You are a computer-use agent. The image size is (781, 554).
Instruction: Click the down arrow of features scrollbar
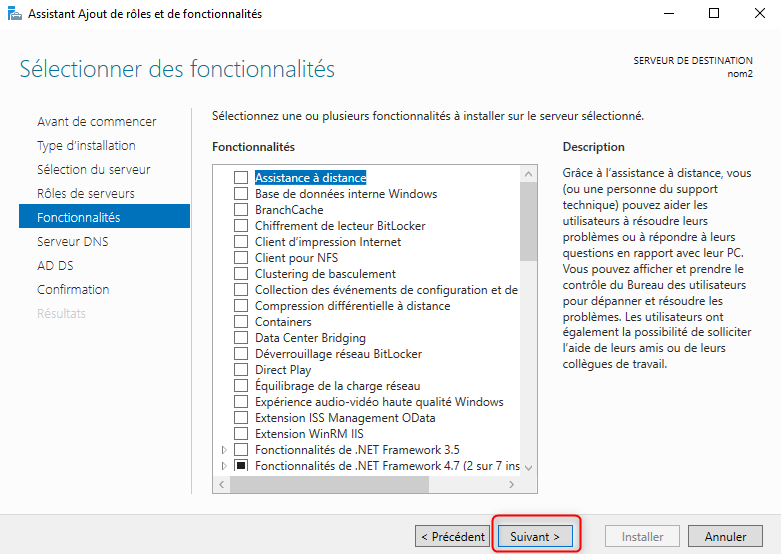528,468
